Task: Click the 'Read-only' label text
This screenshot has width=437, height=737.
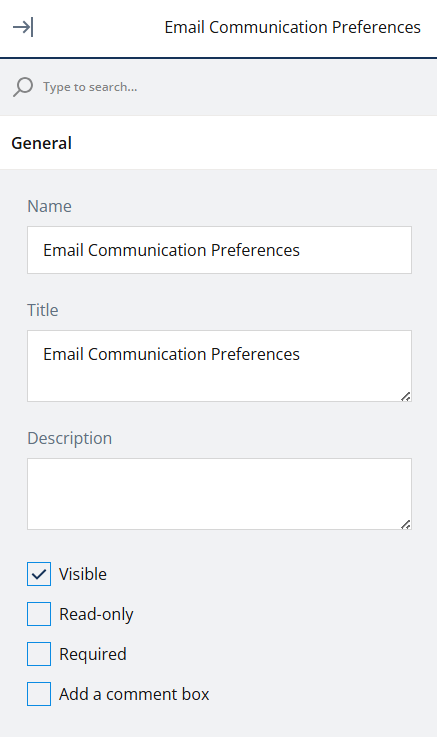Action: click(96, 614)
